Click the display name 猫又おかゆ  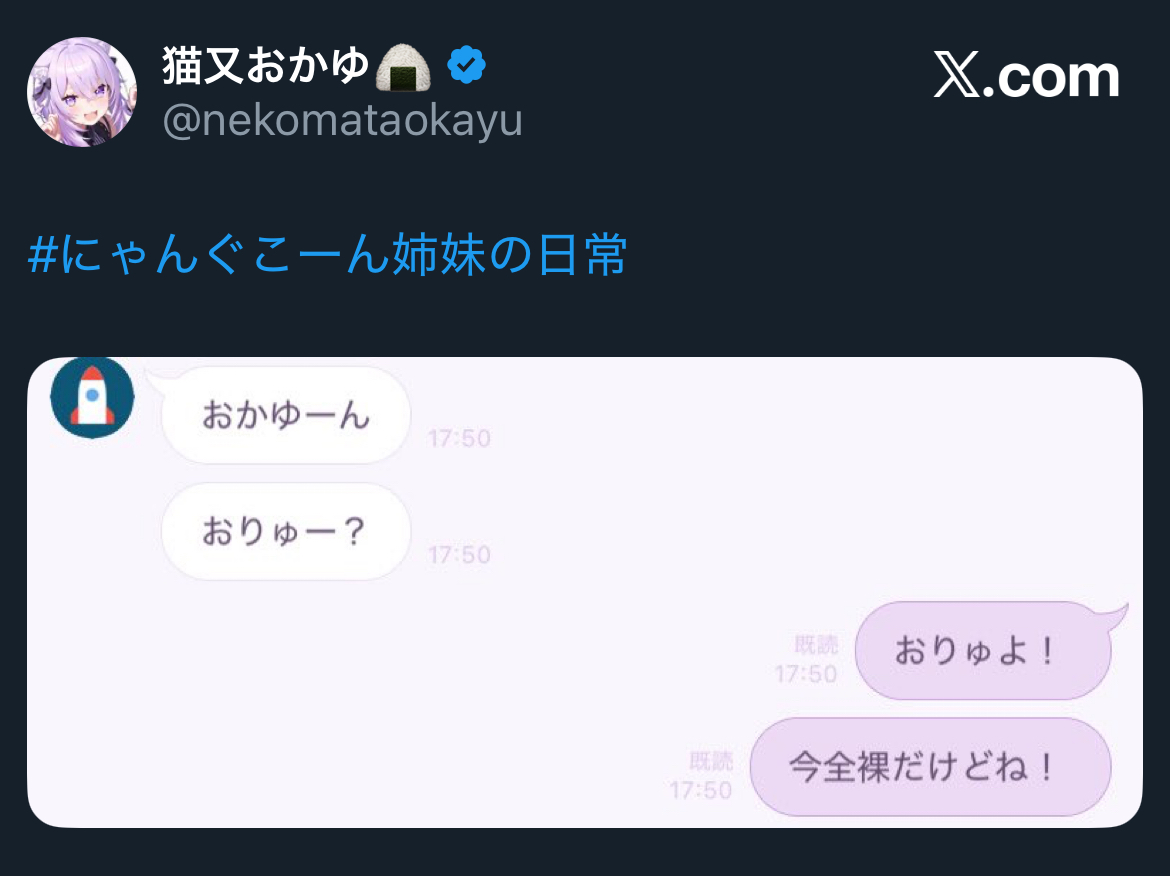[x=266, y=65]
